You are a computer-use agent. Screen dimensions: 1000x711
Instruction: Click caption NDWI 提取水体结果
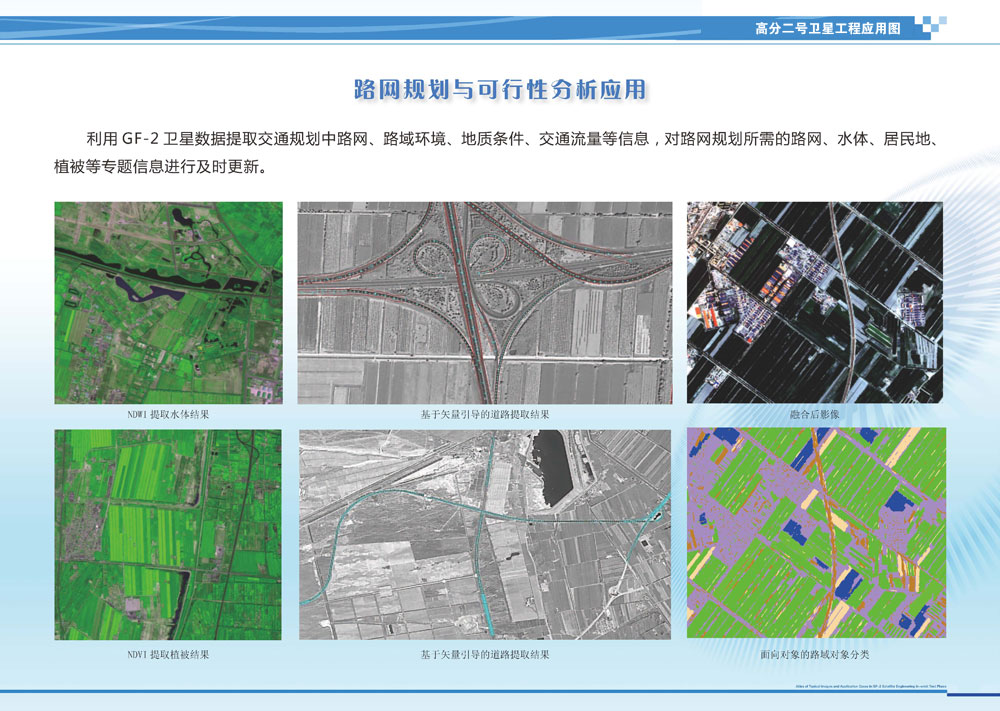(x=168, y=414)
